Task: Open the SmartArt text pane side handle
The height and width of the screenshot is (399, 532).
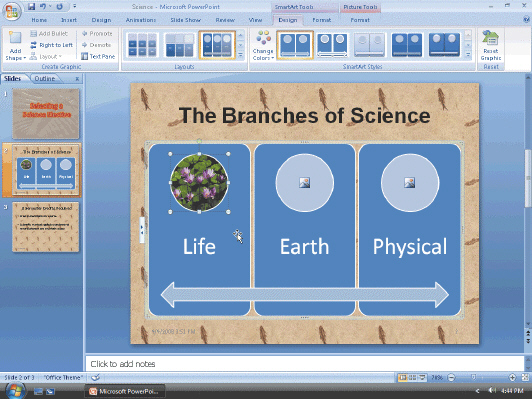Action: 142,230
